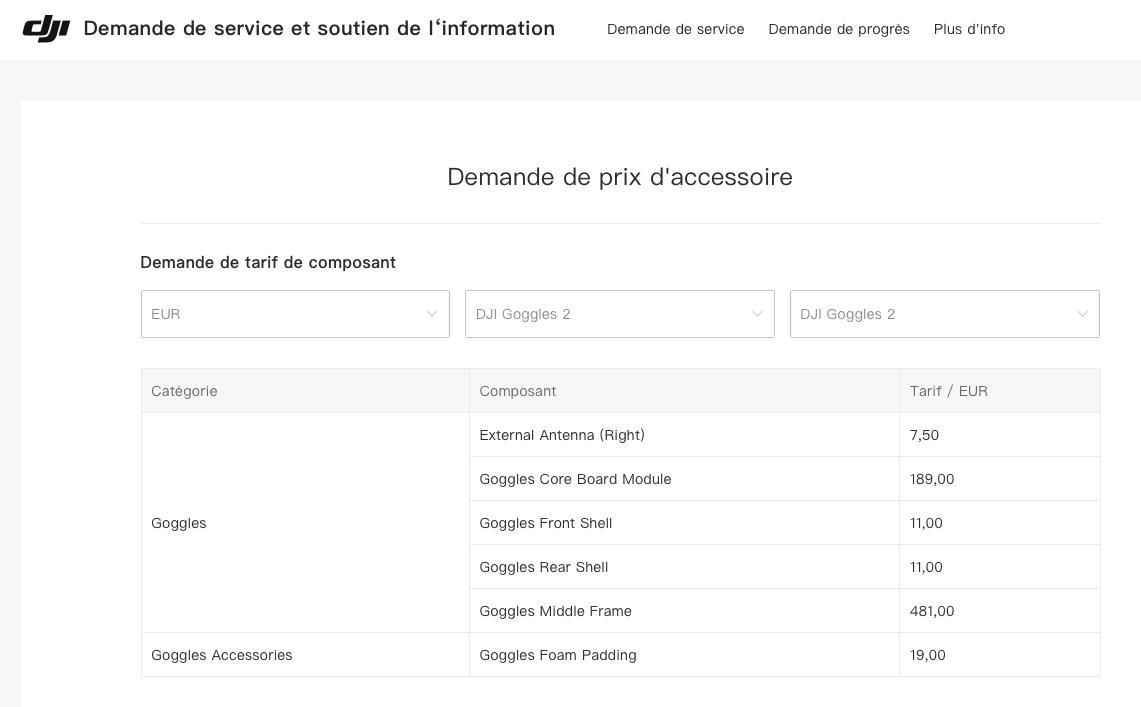
Task: Select the 'Goggles Core Board Module' cell
Action: coord(684,479)
